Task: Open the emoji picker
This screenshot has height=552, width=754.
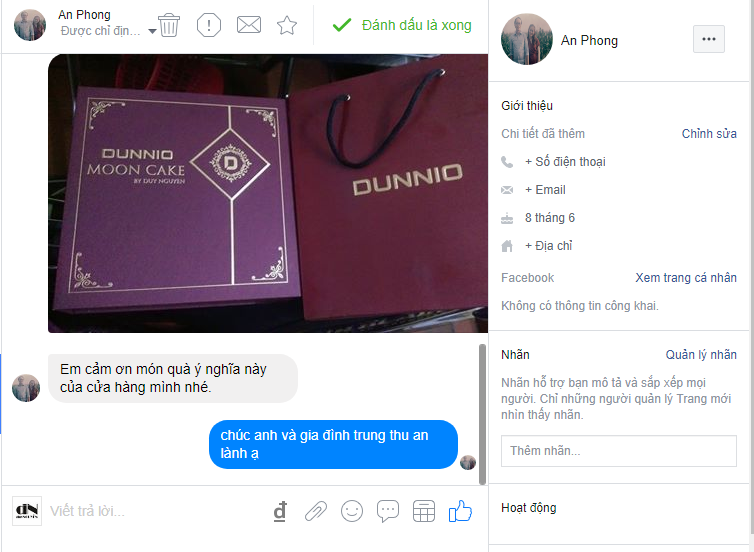Action: pyautogui.click(x=352, y=511)
